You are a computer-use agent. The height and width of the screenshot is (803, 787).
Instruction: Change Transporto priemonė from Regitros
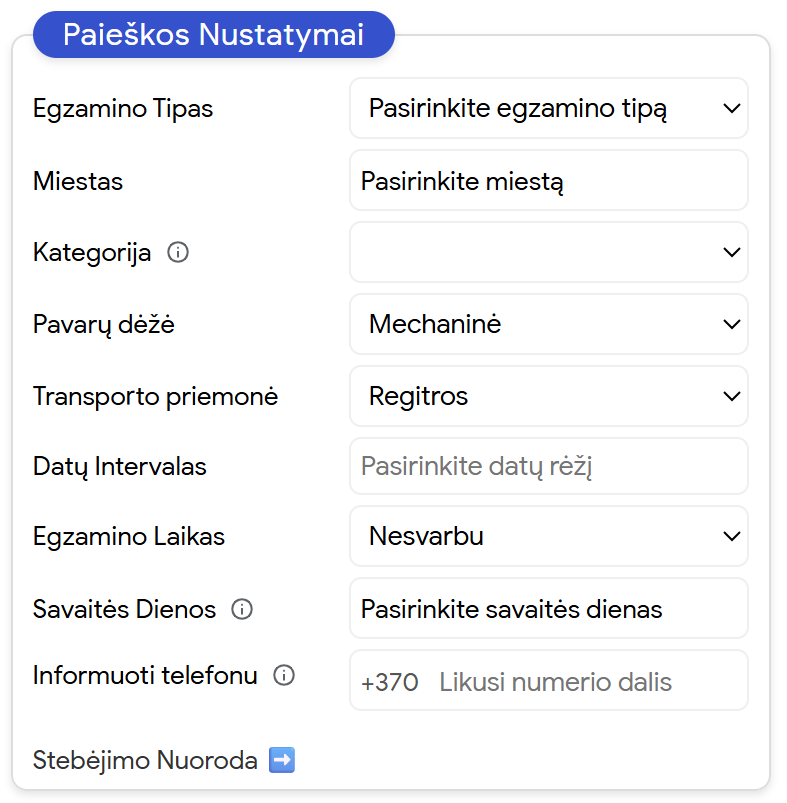pos(548,396)
